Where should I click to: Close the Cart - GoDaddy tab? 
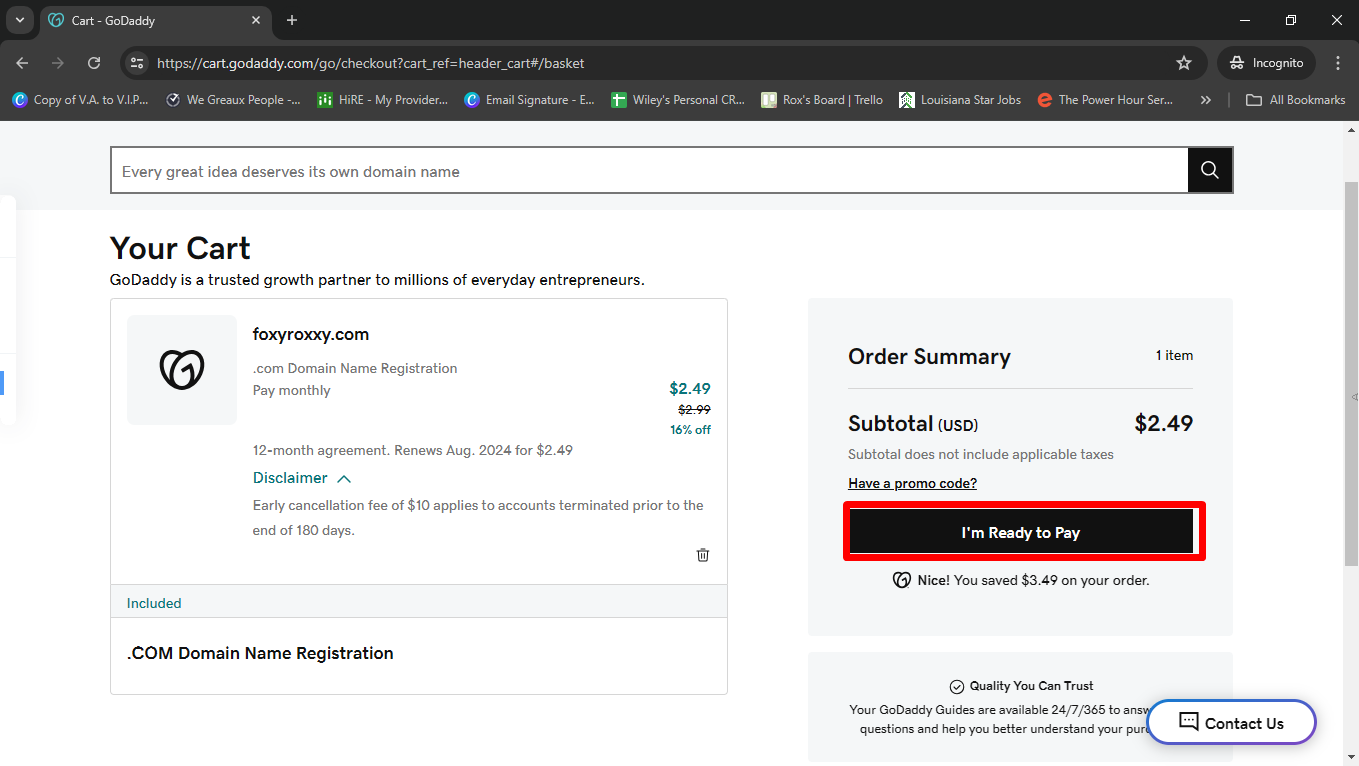[256, 20]
